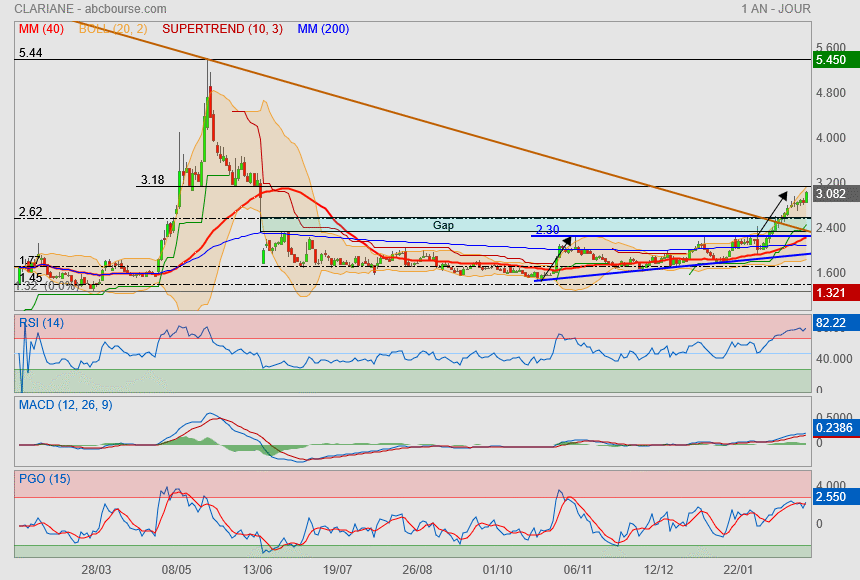
Task: Click the PGO (15) panel label
Action: 44,478
